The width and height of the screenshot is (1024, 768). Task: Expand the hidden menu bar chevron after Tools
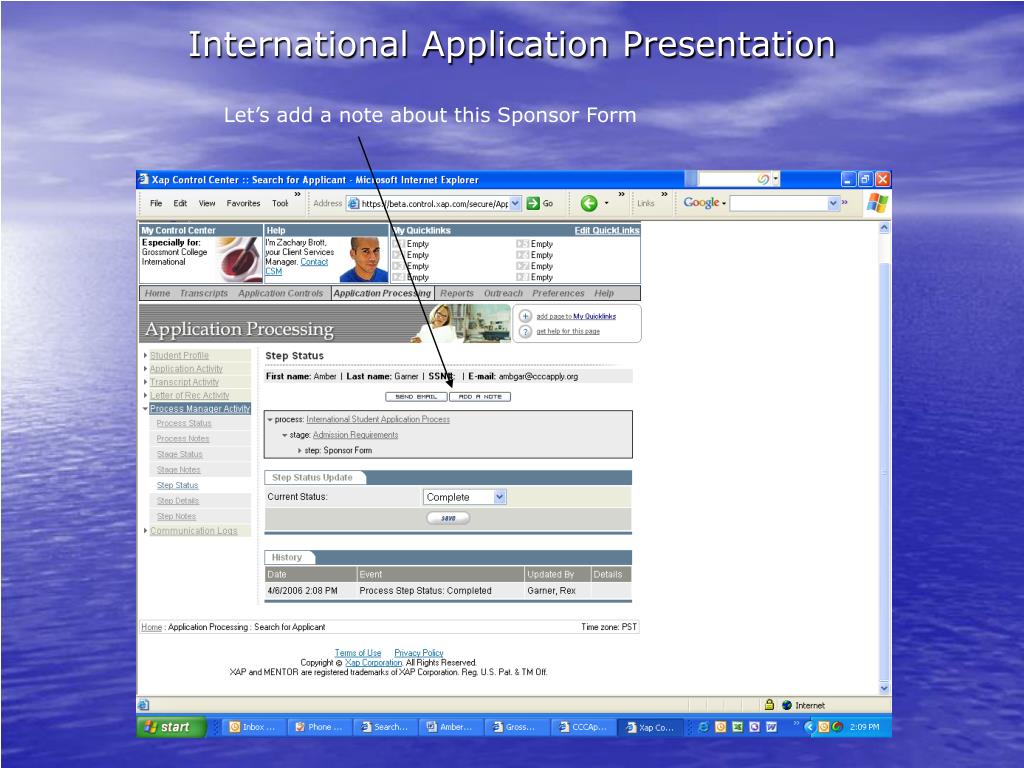pos(298,194)
